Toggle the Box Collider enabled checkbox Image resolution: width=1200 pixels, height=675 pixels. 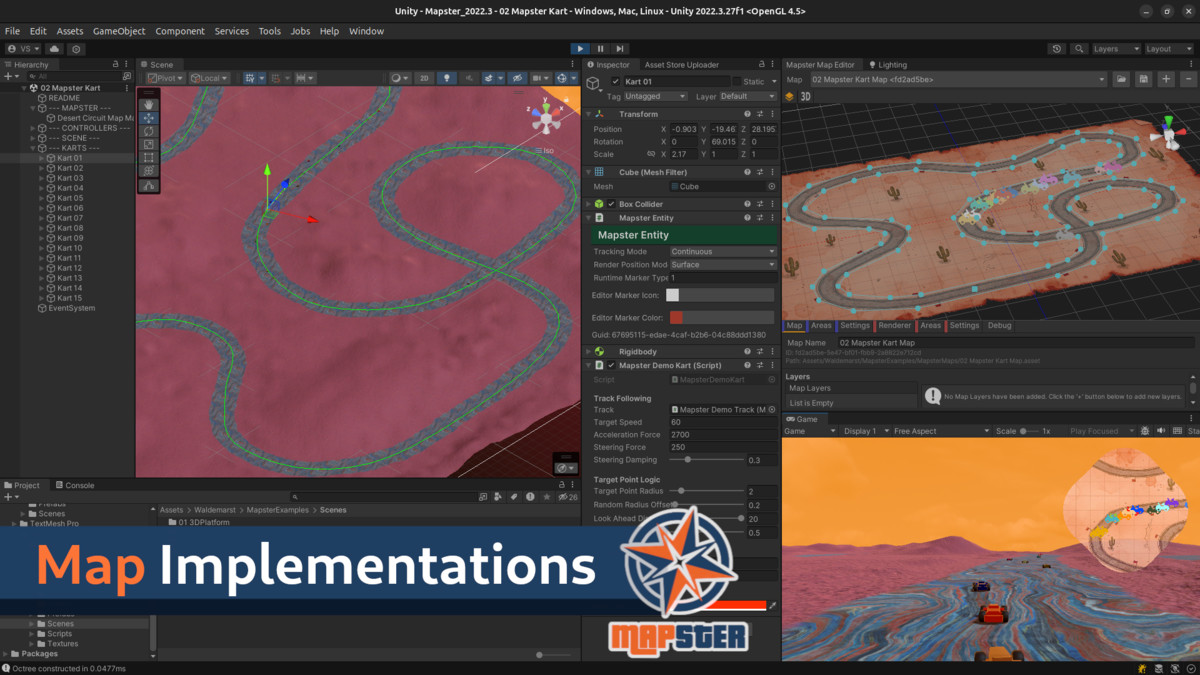(x=612, y=204)
